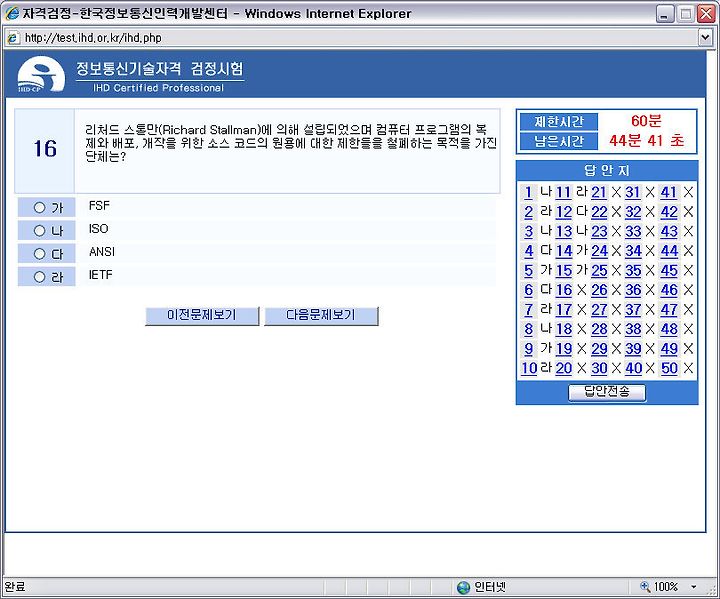Go to question 2 in the answer sheet
This screenshot has width=720, height=599.
(529, 212)
